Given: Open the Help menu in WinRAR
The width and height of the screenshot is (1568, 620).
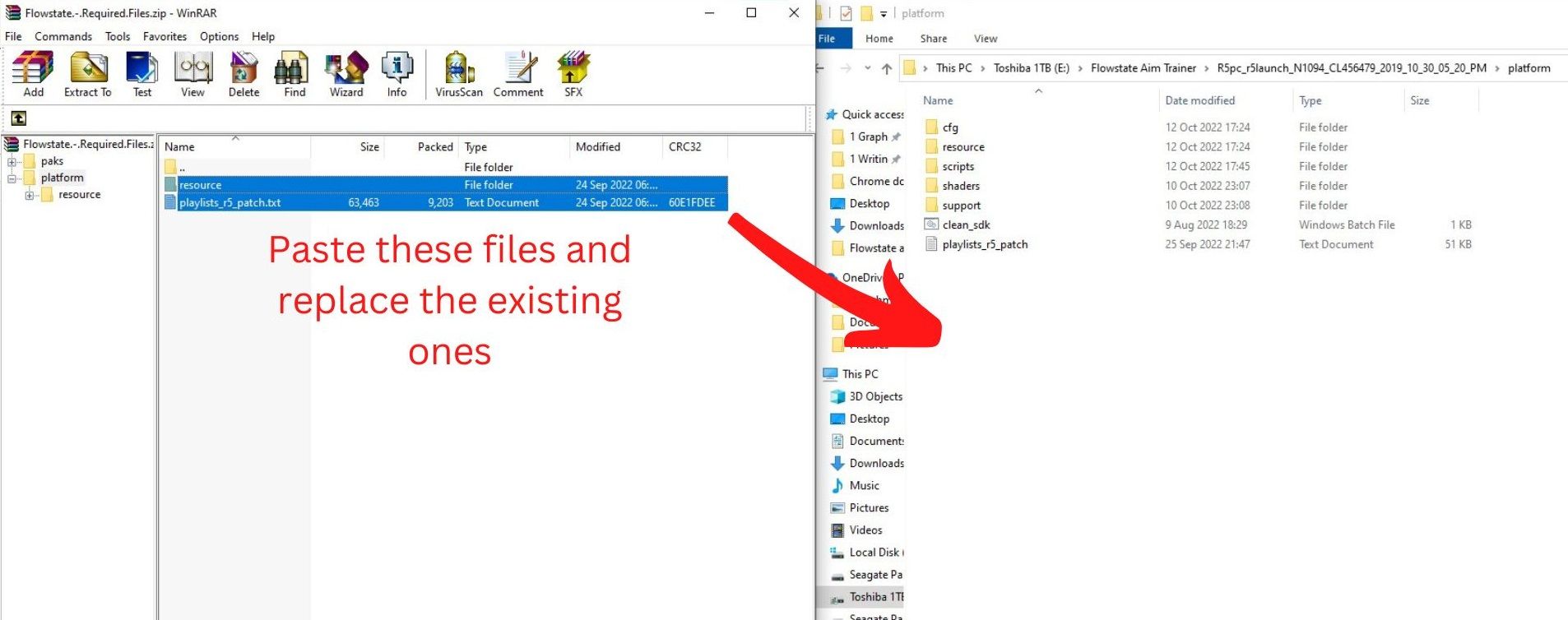Looking at the screenshot, I should coord(263,36).
